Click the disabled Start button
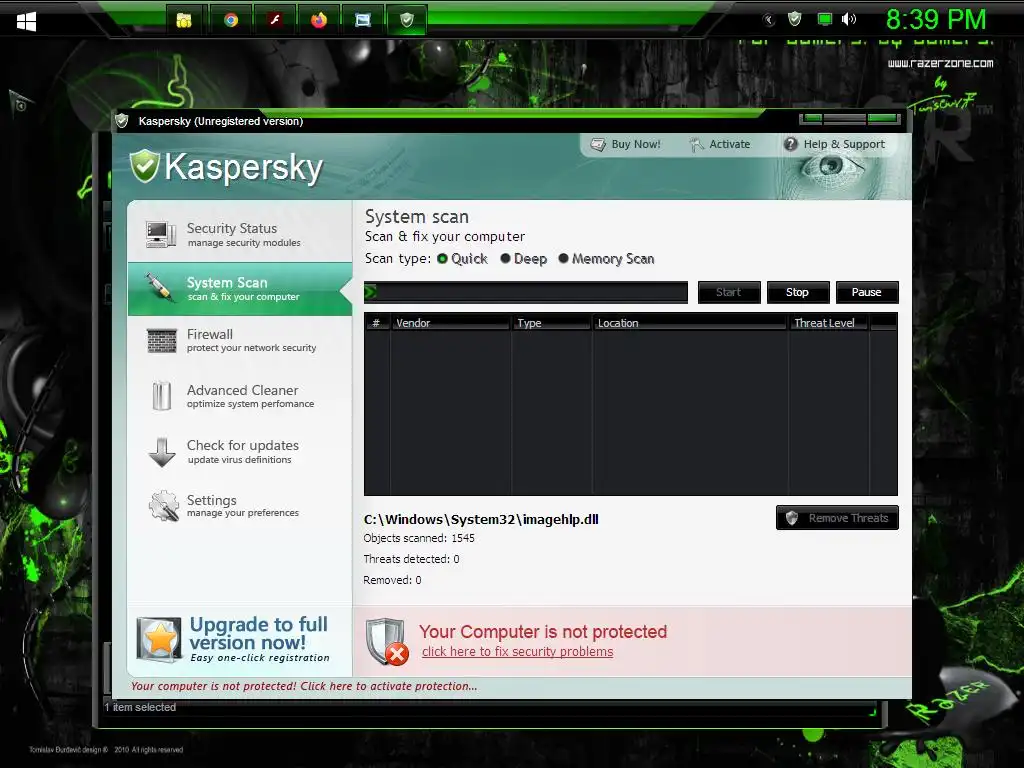Image resolution: width=1024 pixels, height=768 pixels. [729, 292]
